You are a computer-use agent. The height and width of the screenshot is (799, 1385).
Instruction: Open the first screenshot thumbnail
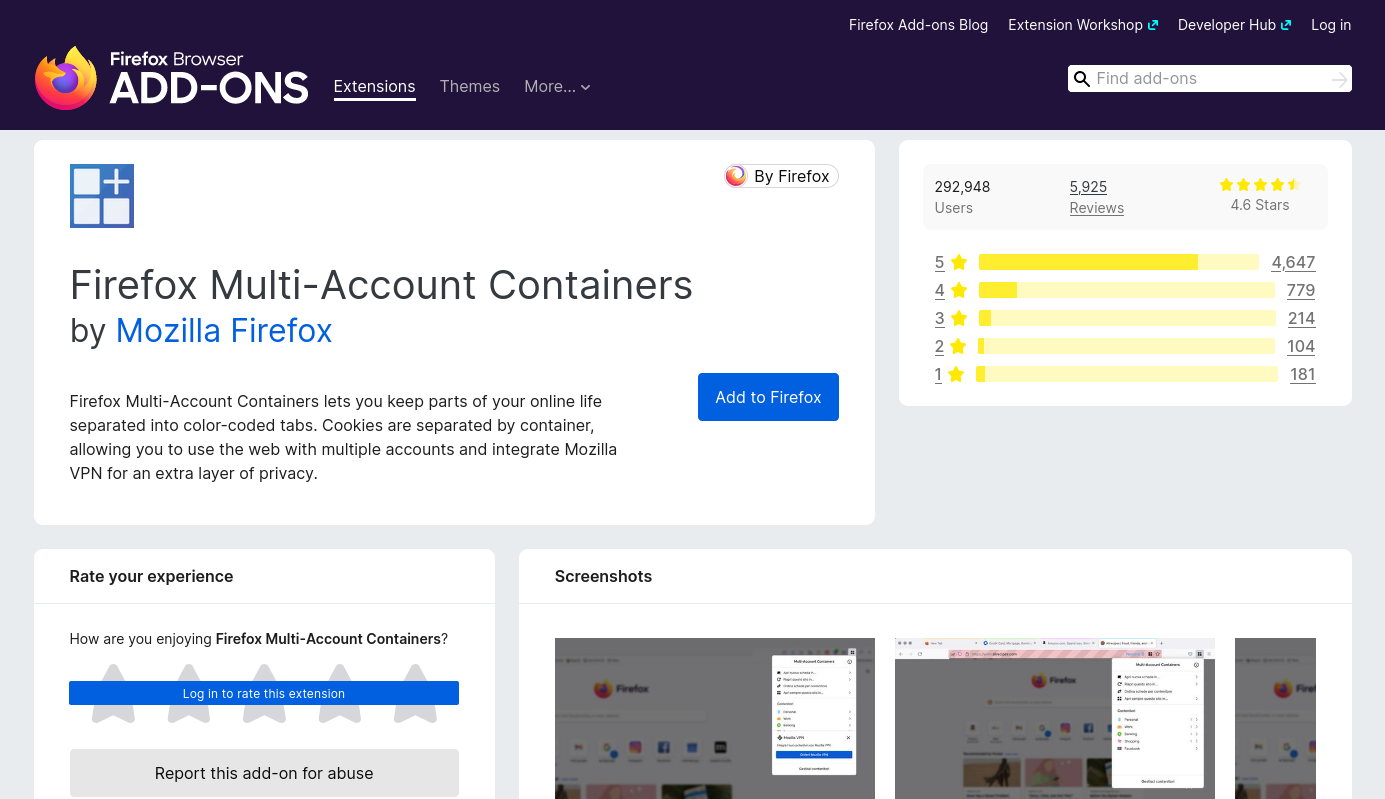click(x=714, y=718)
